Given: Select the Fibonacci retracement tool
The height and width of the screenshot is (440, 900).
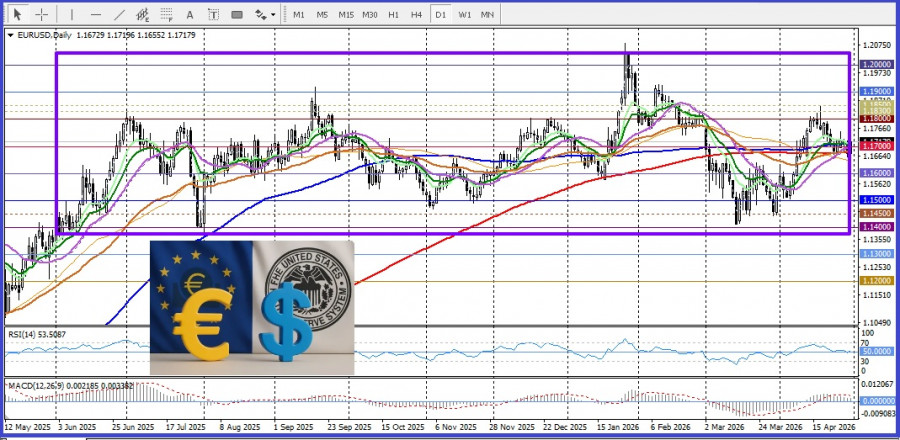Looking at the screenshot, I should click(165, 15).
